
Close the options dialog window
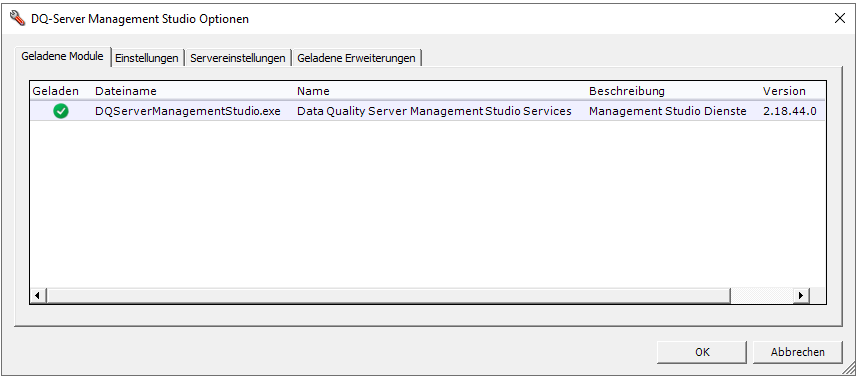839,19
